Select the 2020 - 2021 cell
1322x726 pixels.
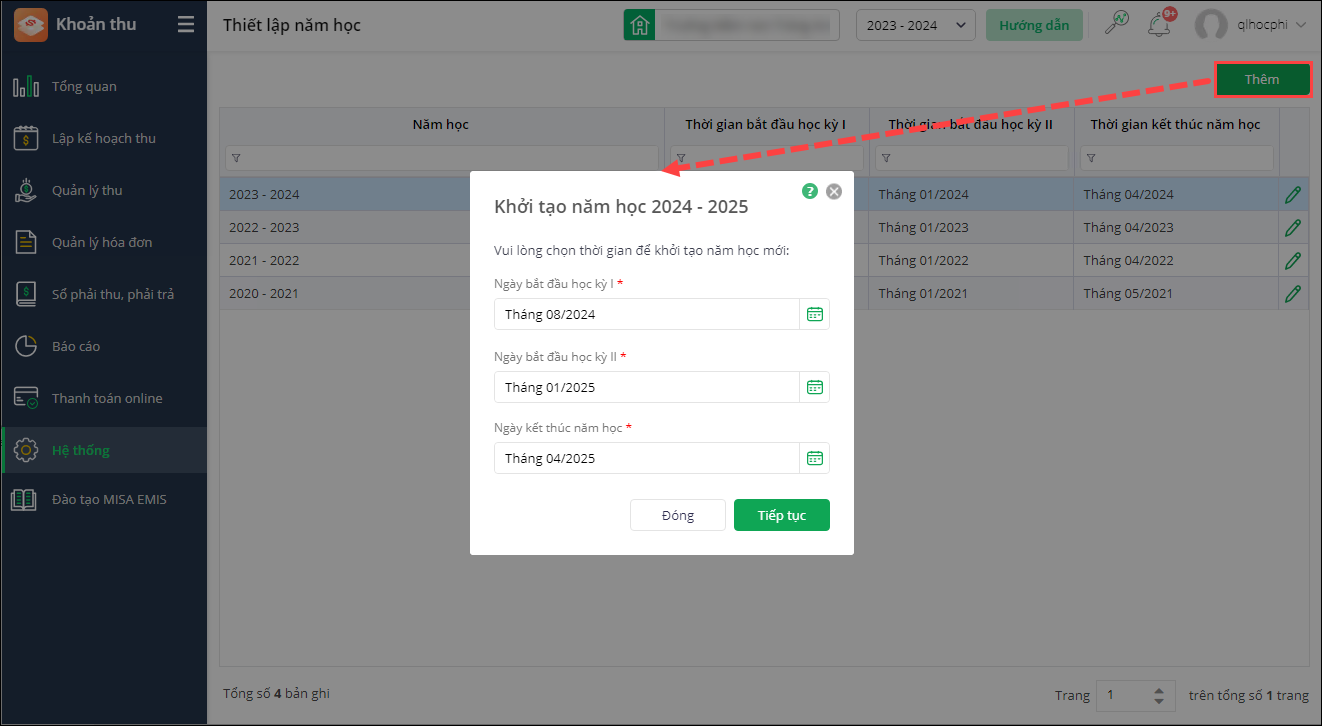(x=264, y=294)
